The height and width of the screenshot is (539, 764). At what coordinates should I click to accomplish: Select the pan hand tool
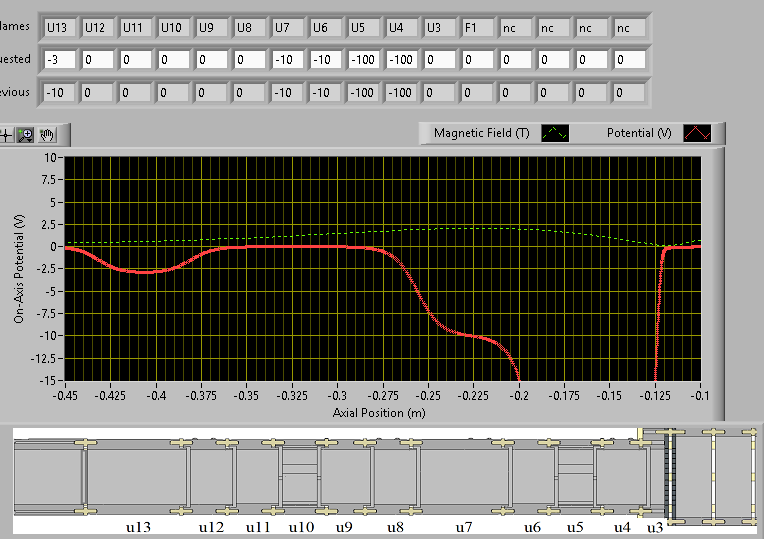tap(47, 135)
